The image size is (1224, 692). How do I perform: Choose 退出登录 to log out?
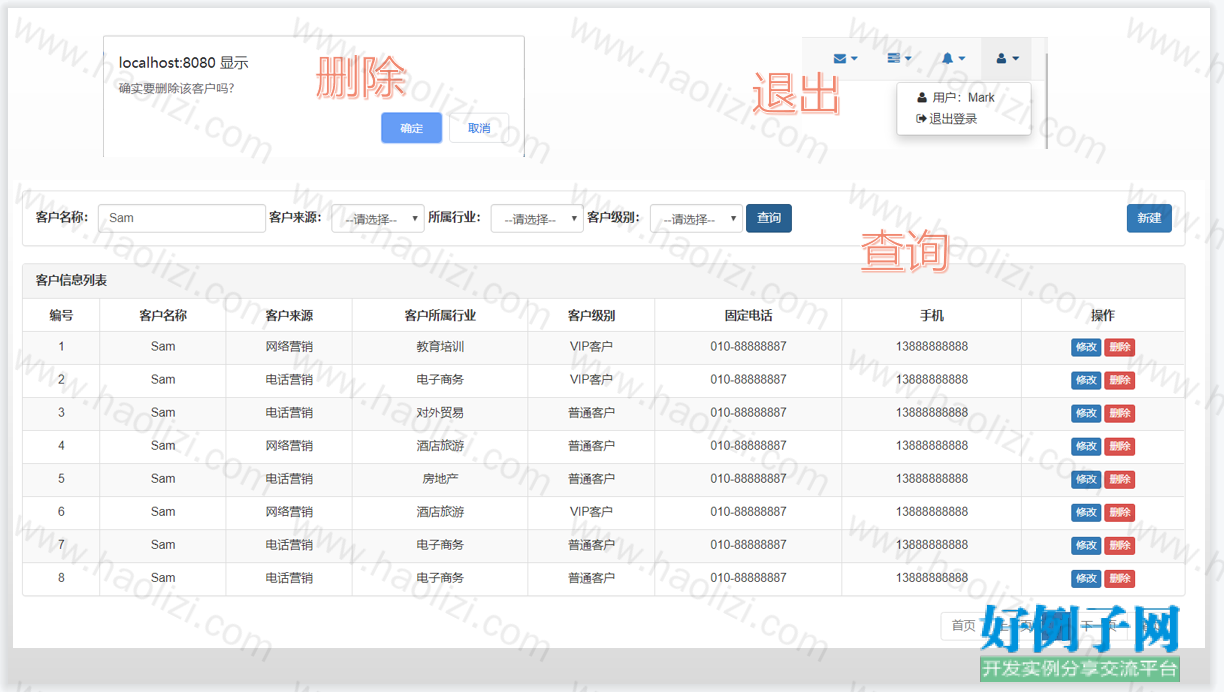947,119
